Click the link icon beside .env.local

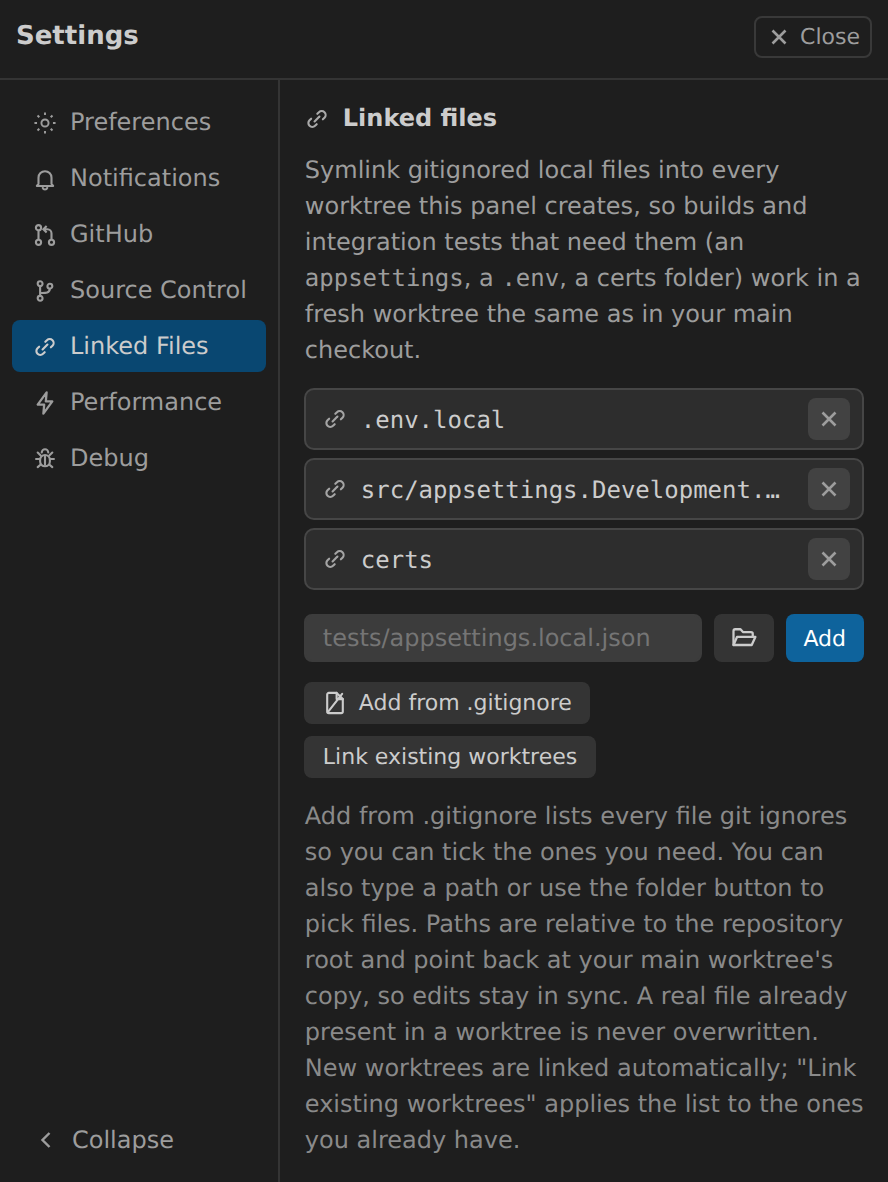click(335, 419)
